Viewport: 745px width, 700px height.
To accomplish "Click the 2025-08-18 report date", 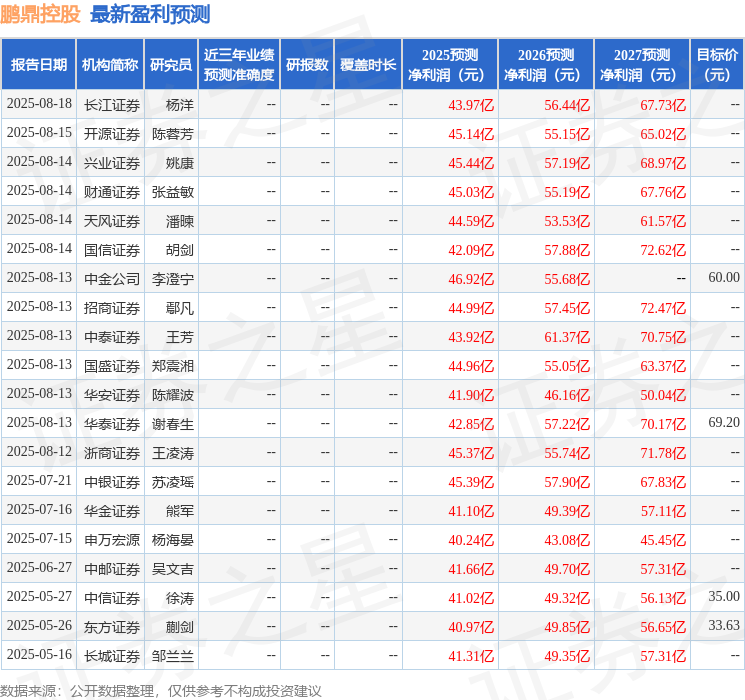I will (x=39, y=104).
